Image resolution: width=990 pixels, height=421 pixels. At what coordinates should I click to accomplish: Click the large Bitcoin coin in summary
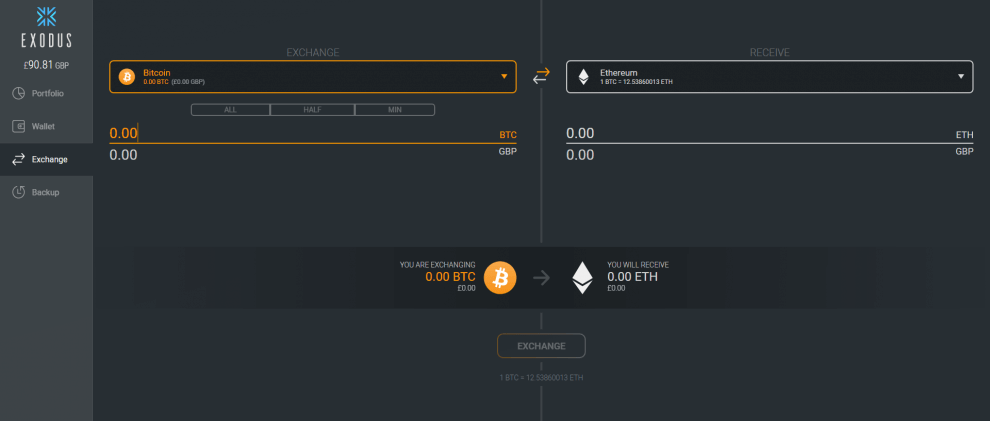(500, 278)
